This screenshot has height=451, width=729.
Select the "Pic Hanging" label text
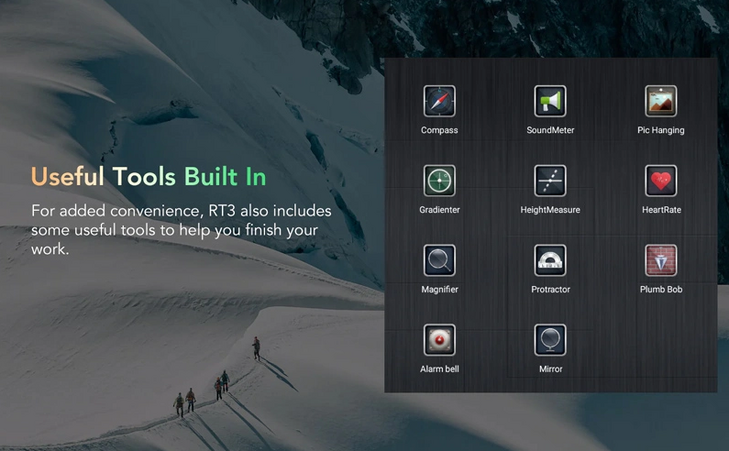tap(661, 130)
